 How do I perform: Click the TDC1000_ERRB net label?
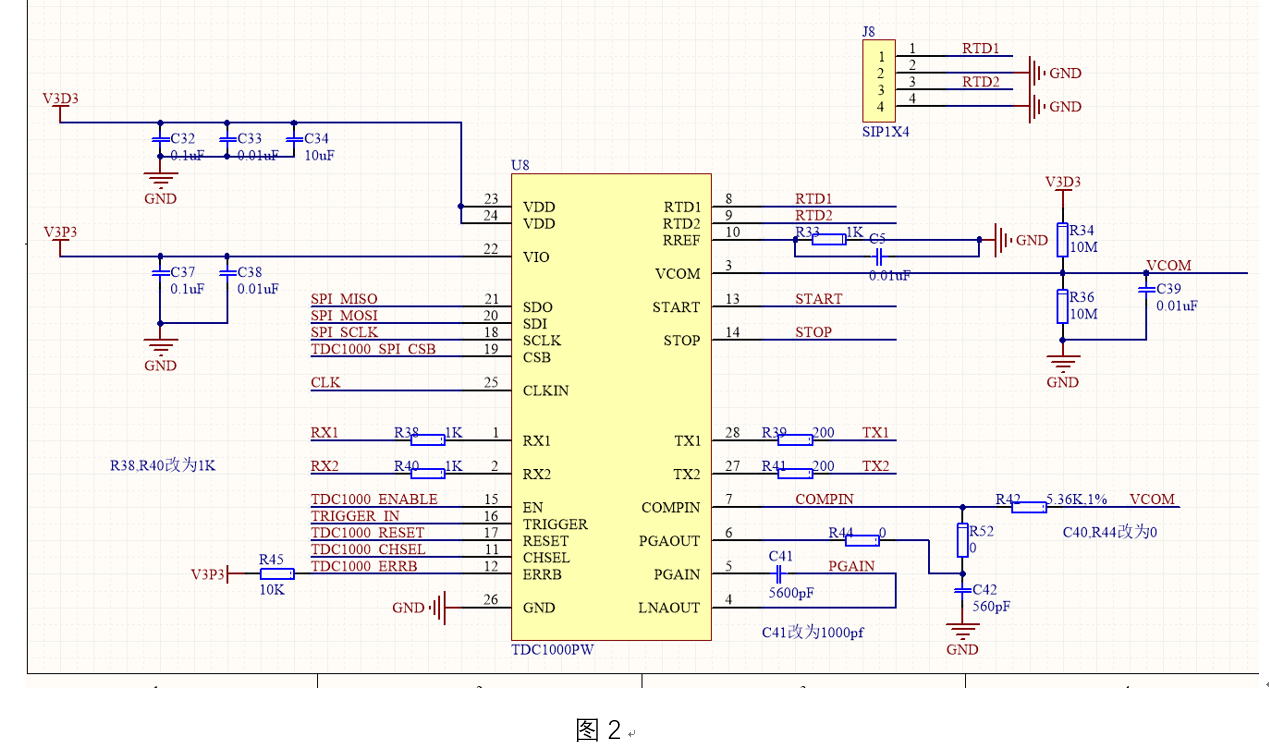[x=364, y=566]
